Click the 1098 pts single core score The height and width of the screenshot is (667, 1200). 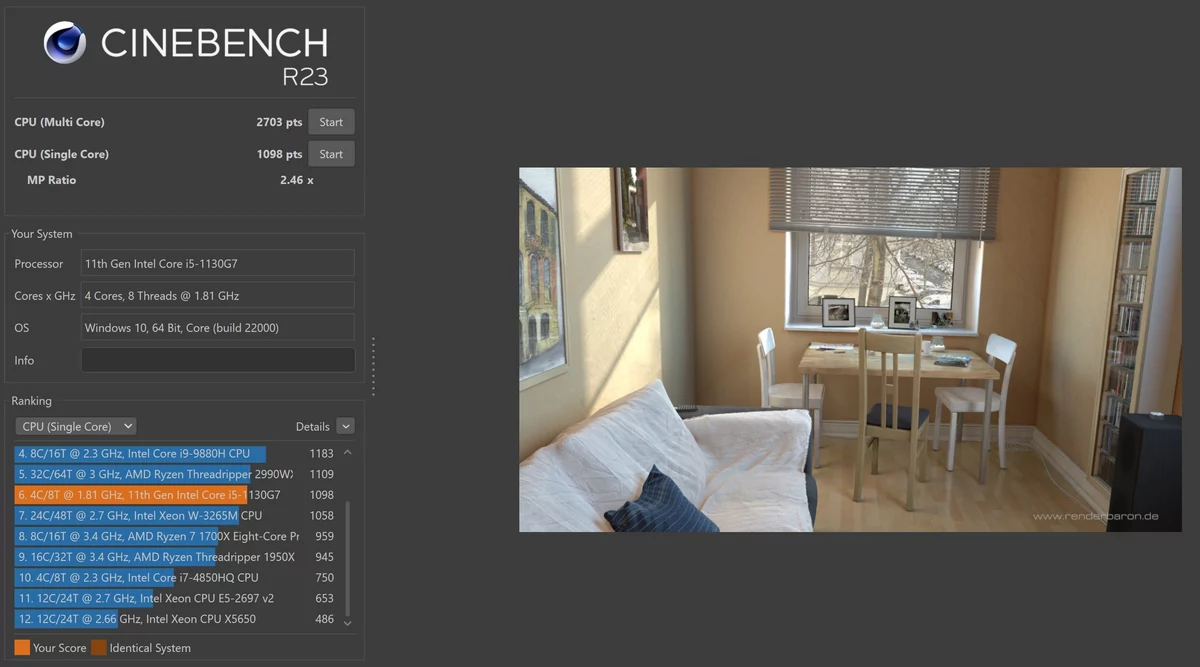279,154
